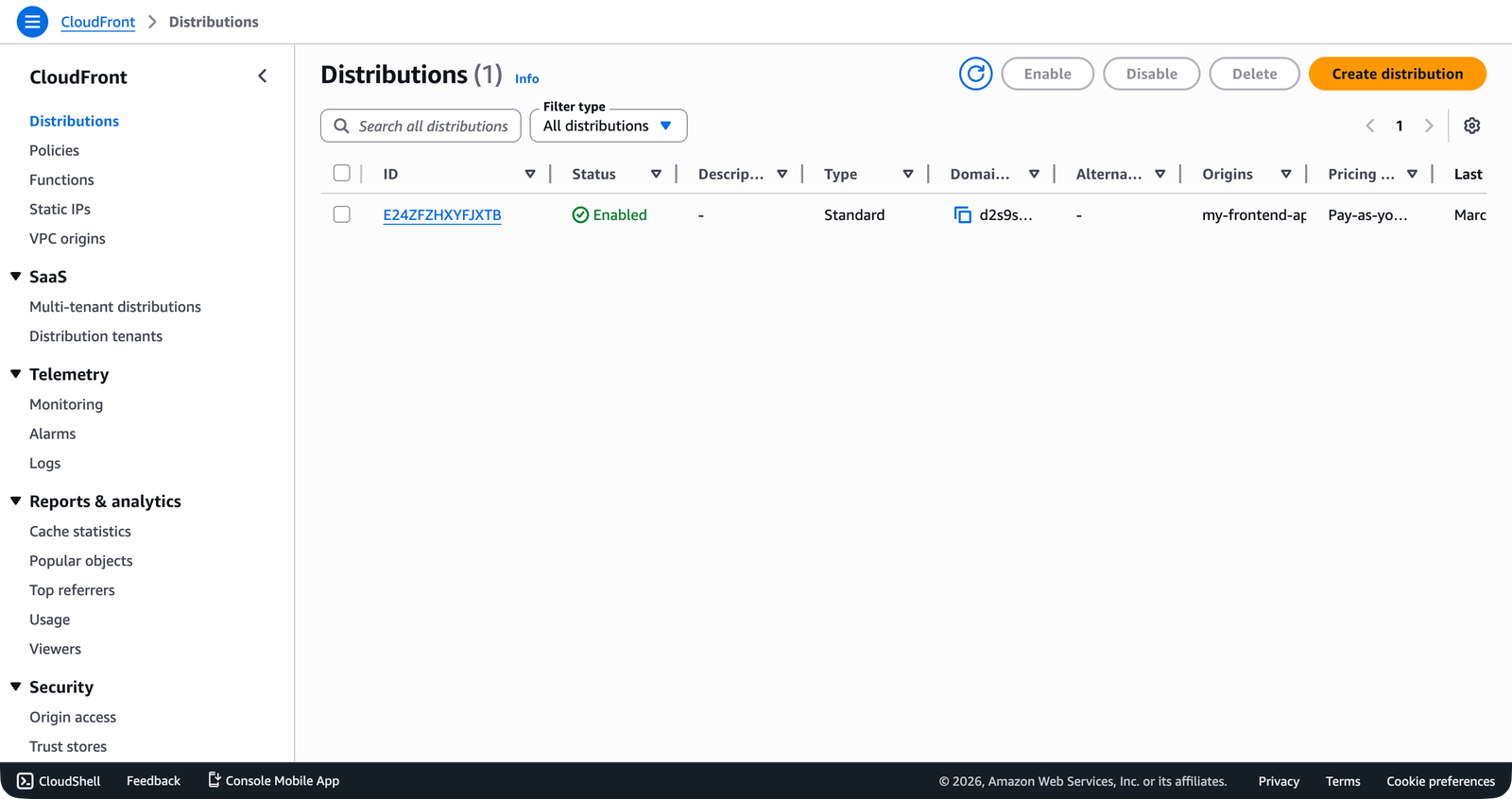Open Monitoring under Telemetry
Screen dimensions: 1512x799
[66, 404]
